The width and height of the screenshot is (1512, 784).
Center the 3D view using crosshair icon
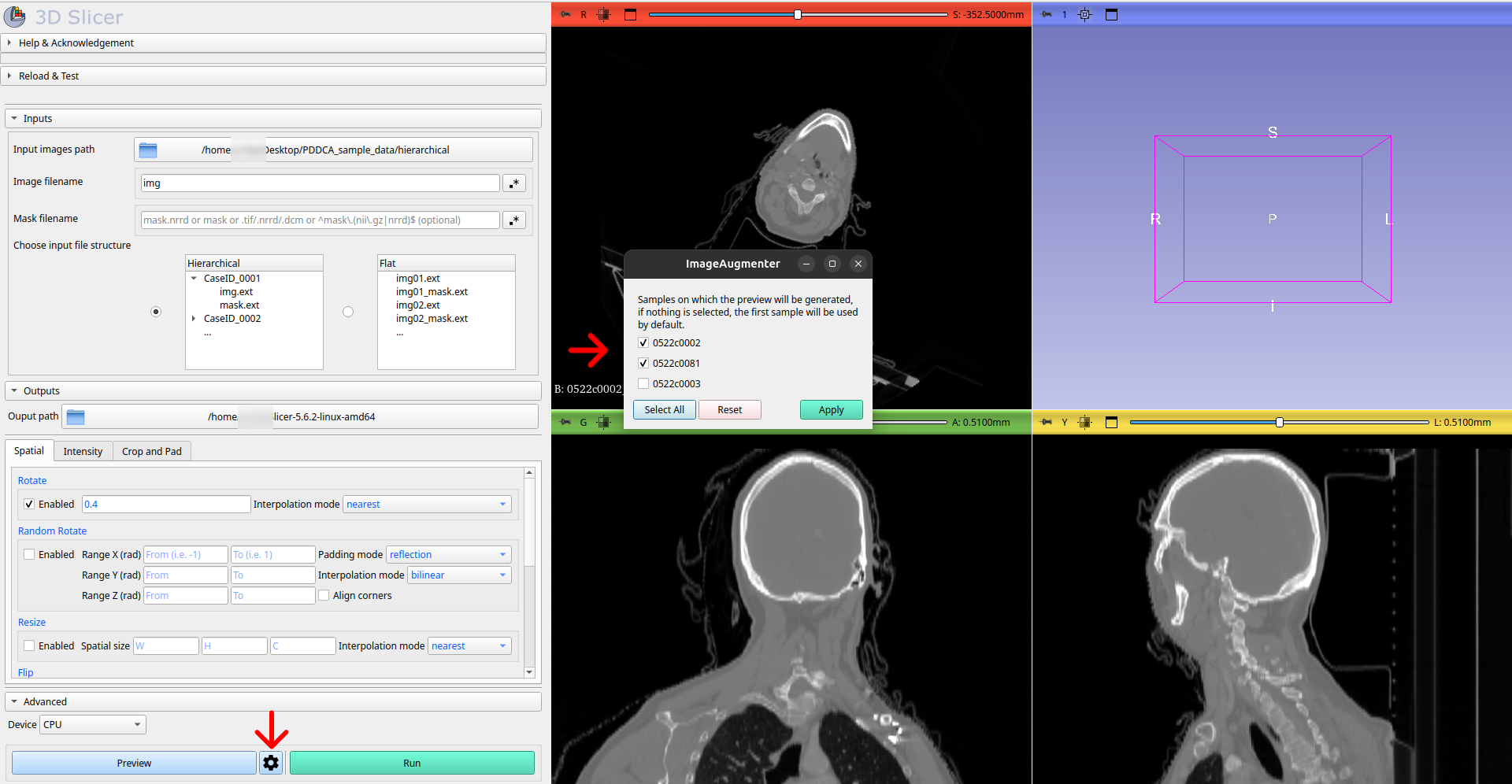pos(1085,14)
